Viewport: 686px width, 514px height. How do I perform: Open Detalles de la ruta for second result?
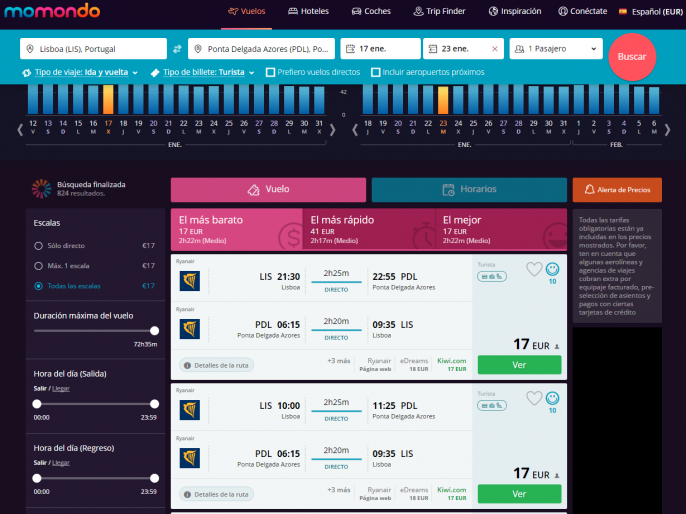pyautogui.click(x=217, y=494)
